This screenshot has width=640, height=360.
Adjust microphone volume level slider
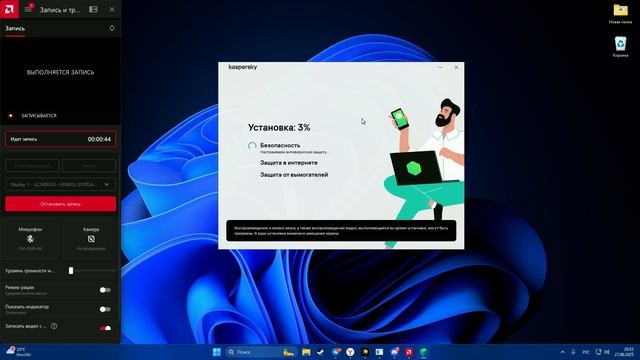(71, 271)
